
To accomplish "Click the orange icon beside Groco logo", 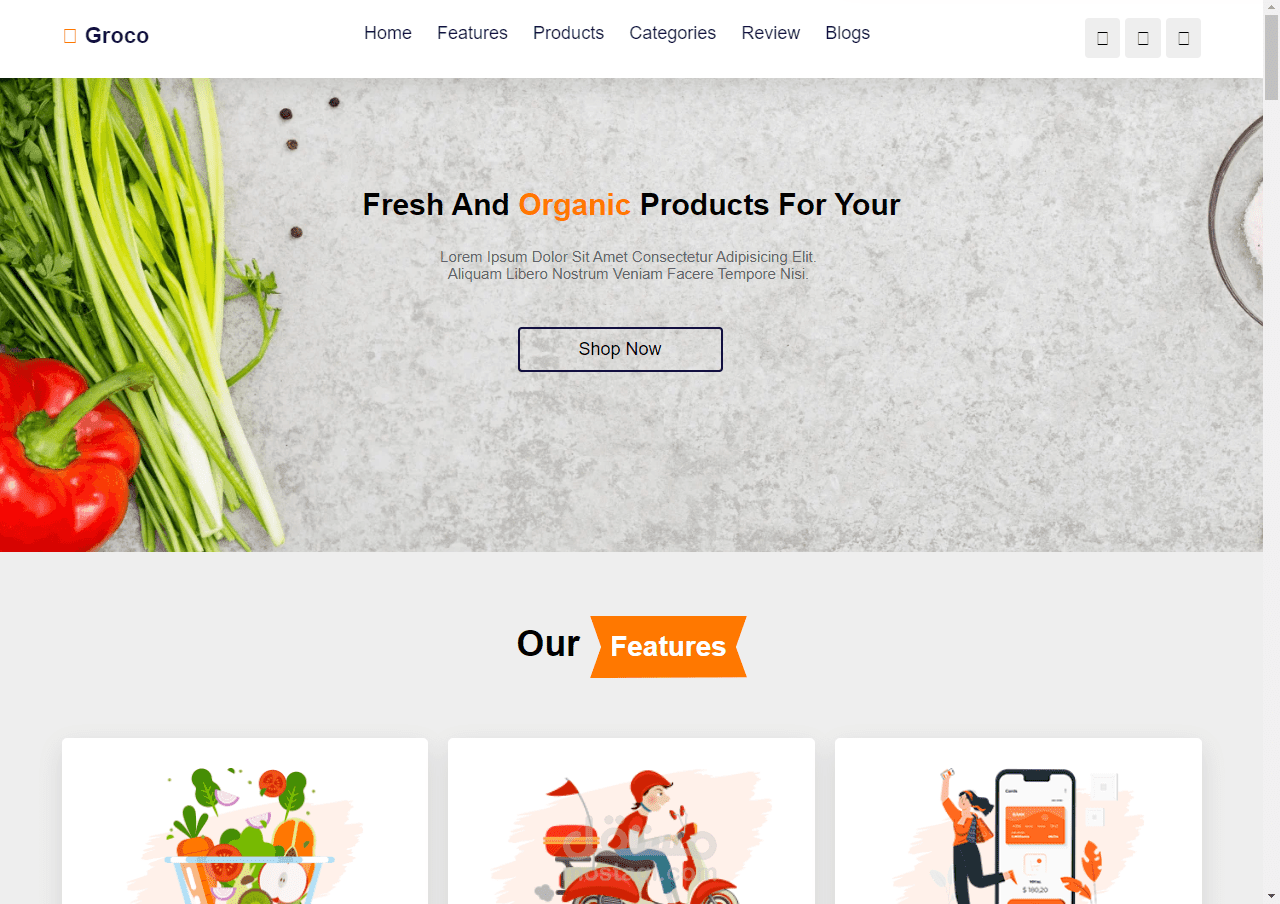I will click(x=70, y=36).
